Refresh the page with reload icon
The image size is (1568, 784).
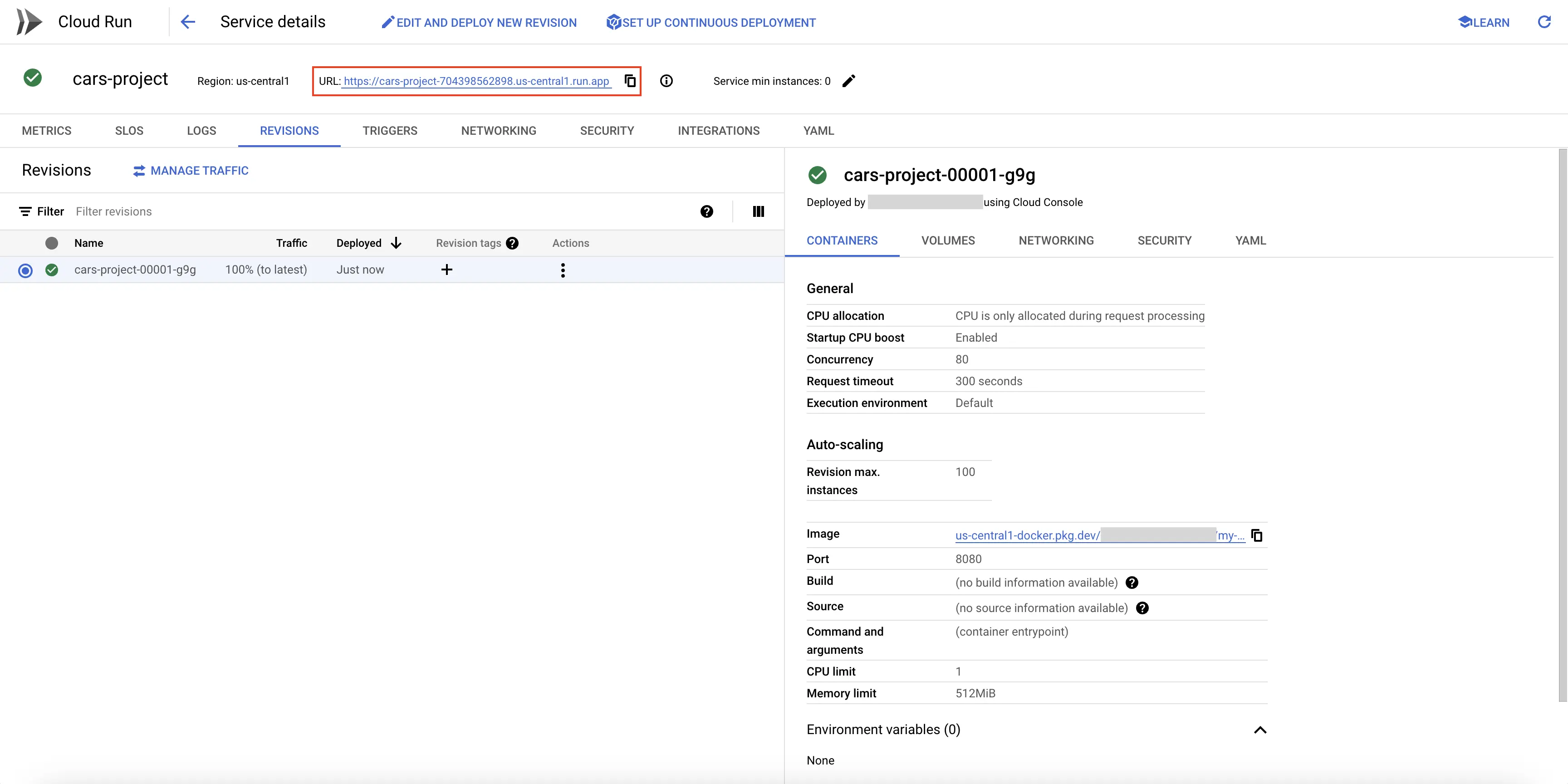[1544, 22]
